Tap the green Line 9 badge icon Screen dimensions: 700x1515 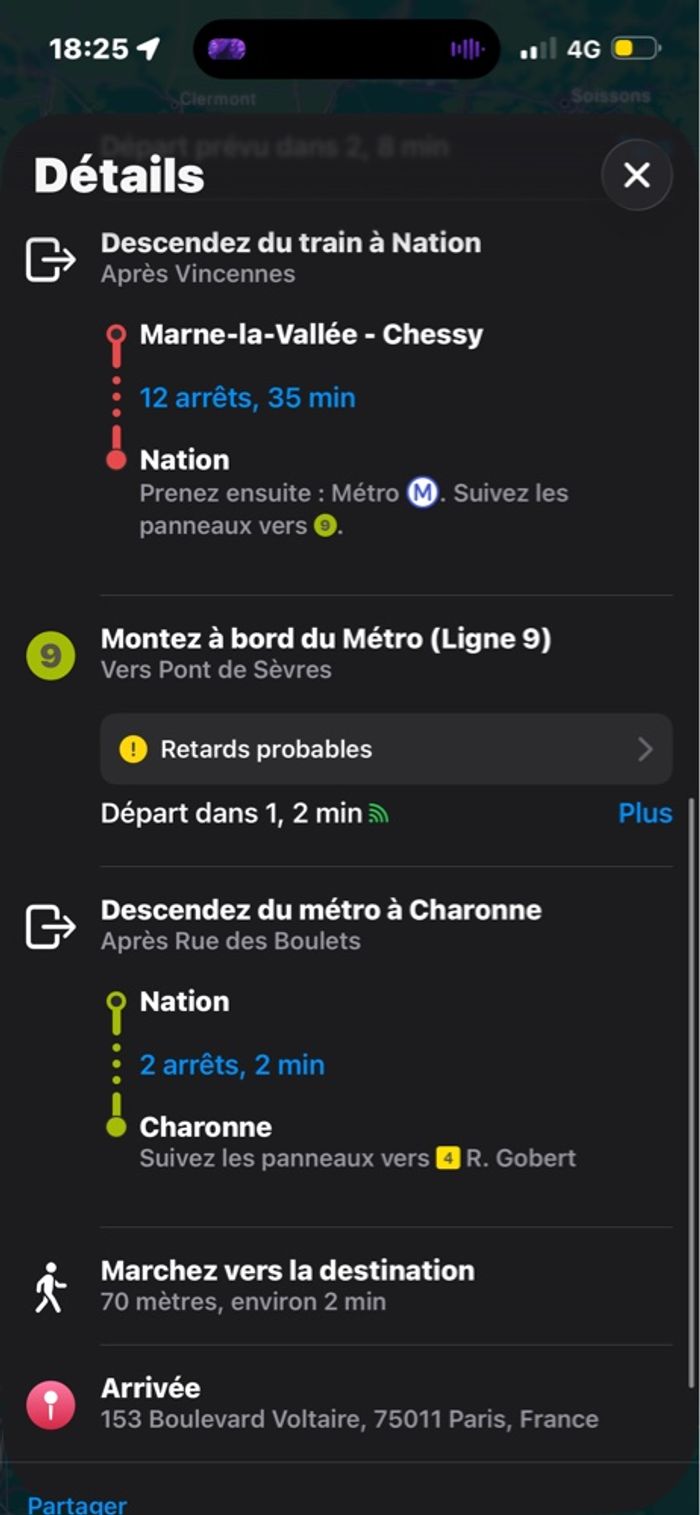tap(50, 656)
